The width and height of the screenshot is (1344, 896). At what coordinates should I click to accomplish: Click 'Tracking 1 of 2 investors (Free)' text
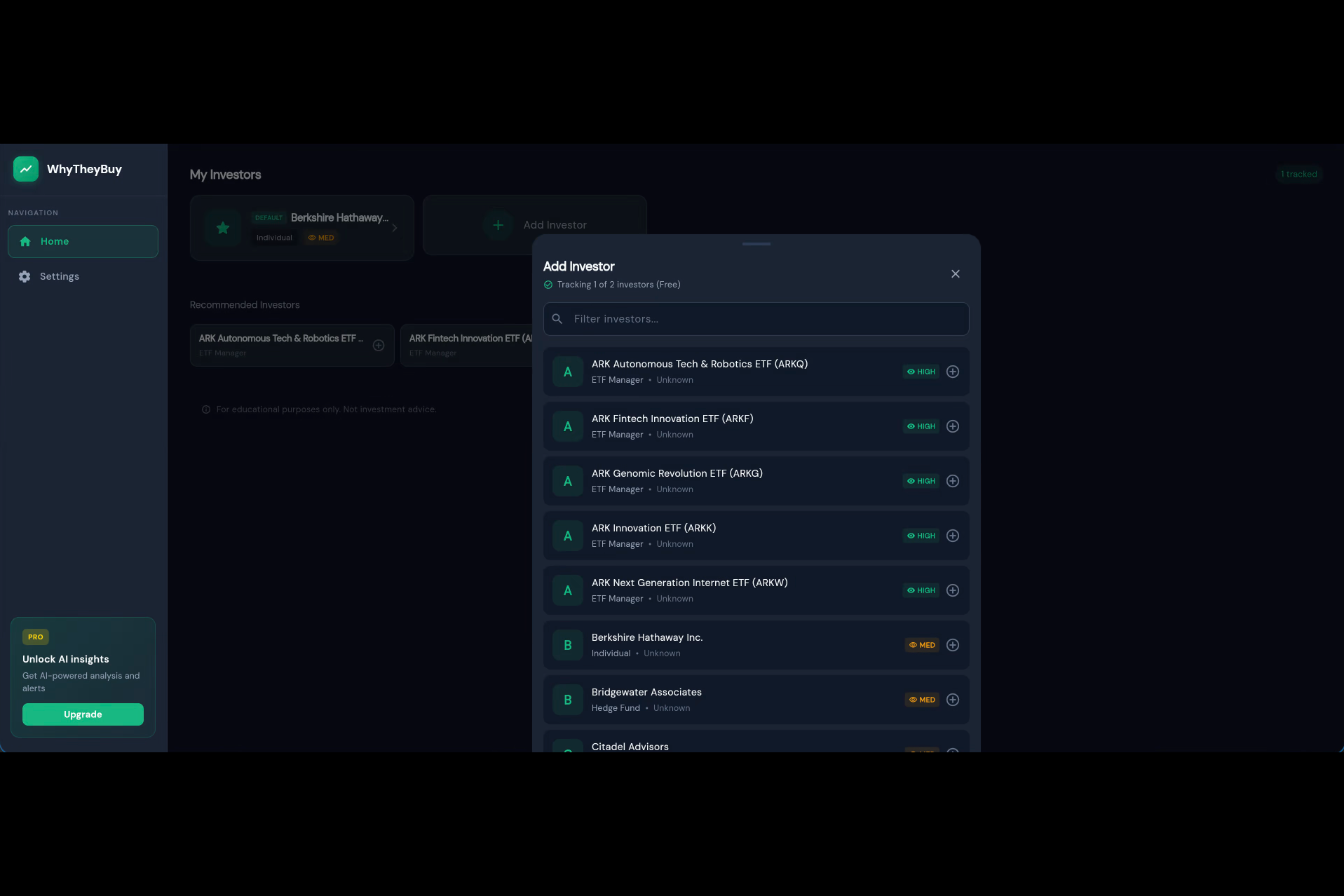[x=618, y=285]
